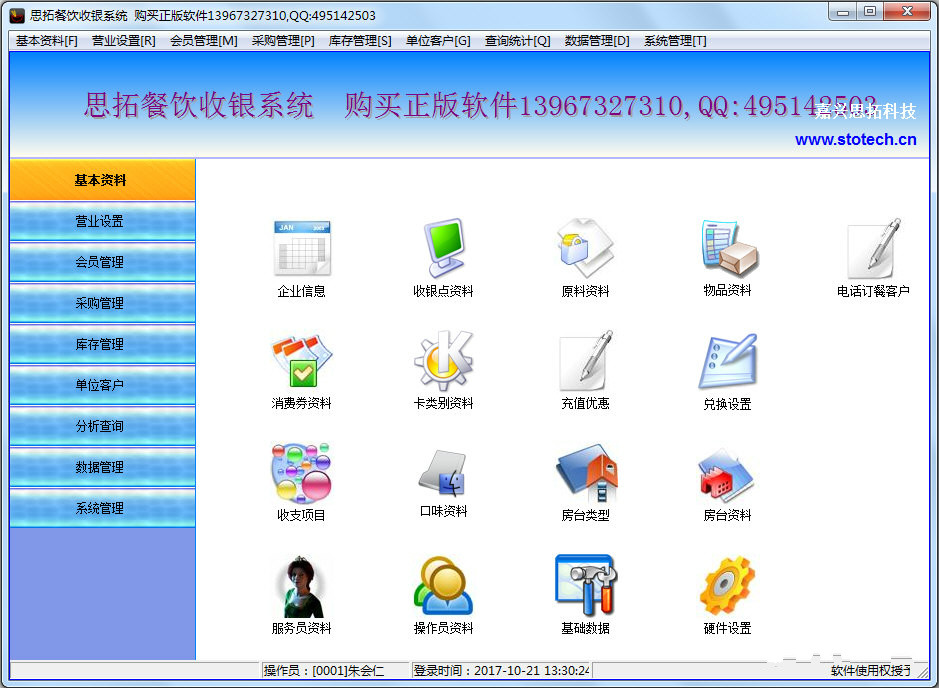Switch to 库存管理 in sidebar
The height and width of the screenshot is (688, 939).
click(102, 344)
